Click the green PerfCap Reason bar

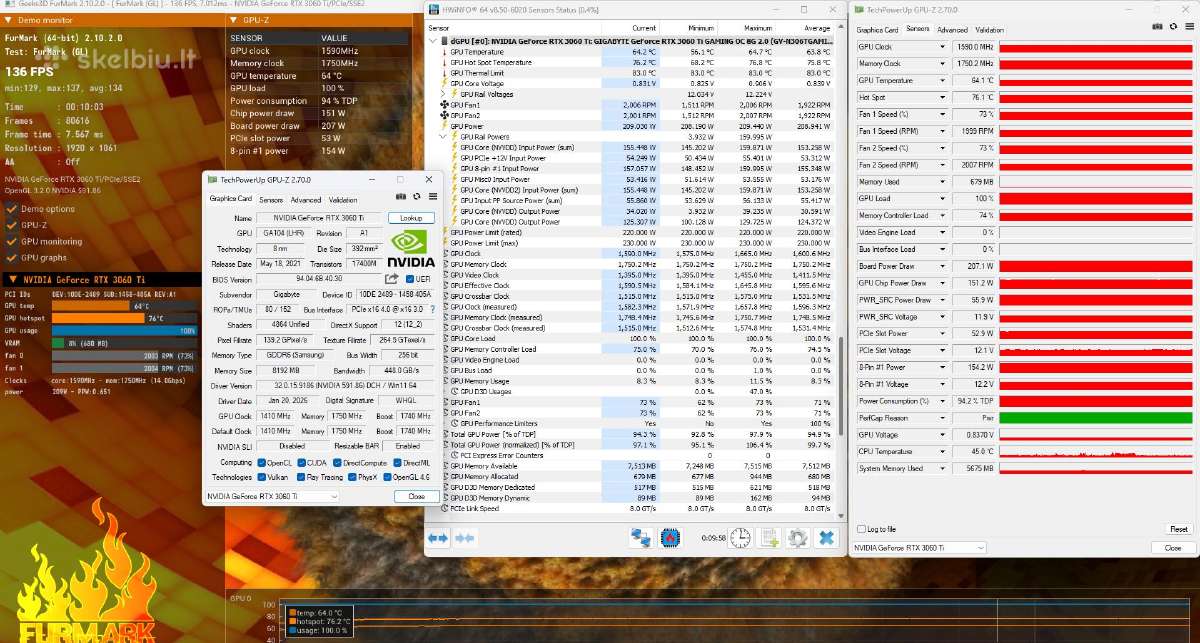tap(1095, 417)
